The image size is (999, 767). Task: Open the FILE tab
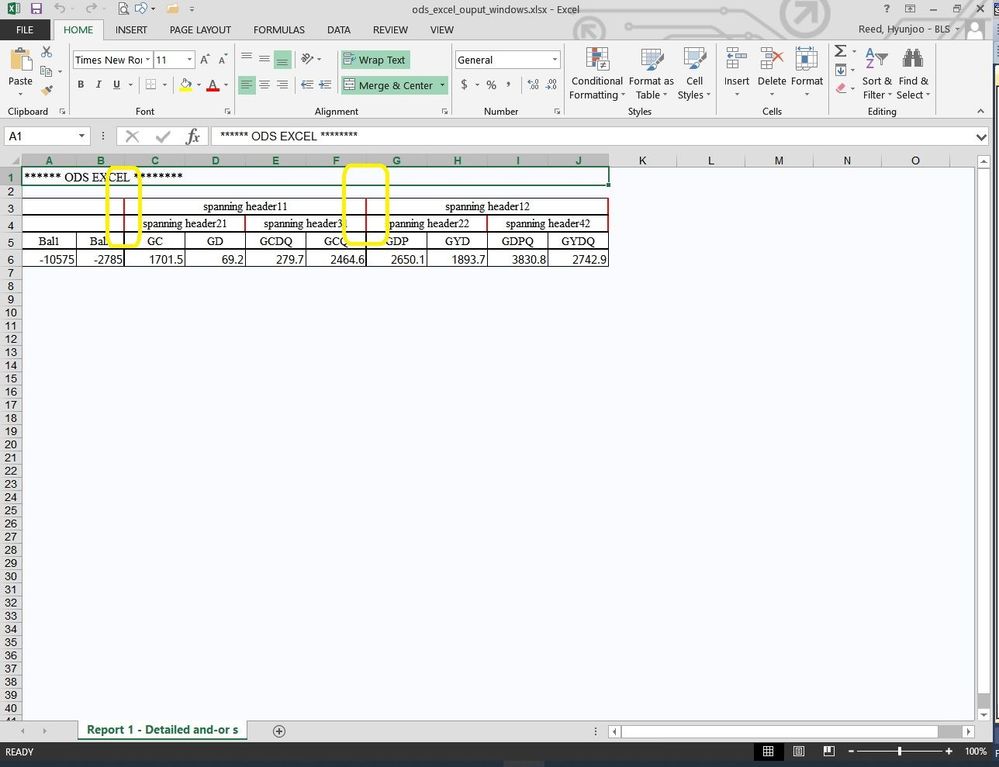[25, 30]
